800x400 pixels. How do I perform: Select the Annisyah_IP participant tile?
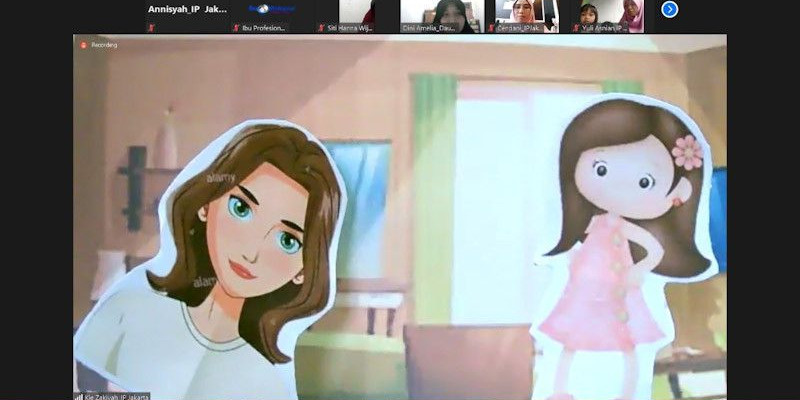(186, 16)
